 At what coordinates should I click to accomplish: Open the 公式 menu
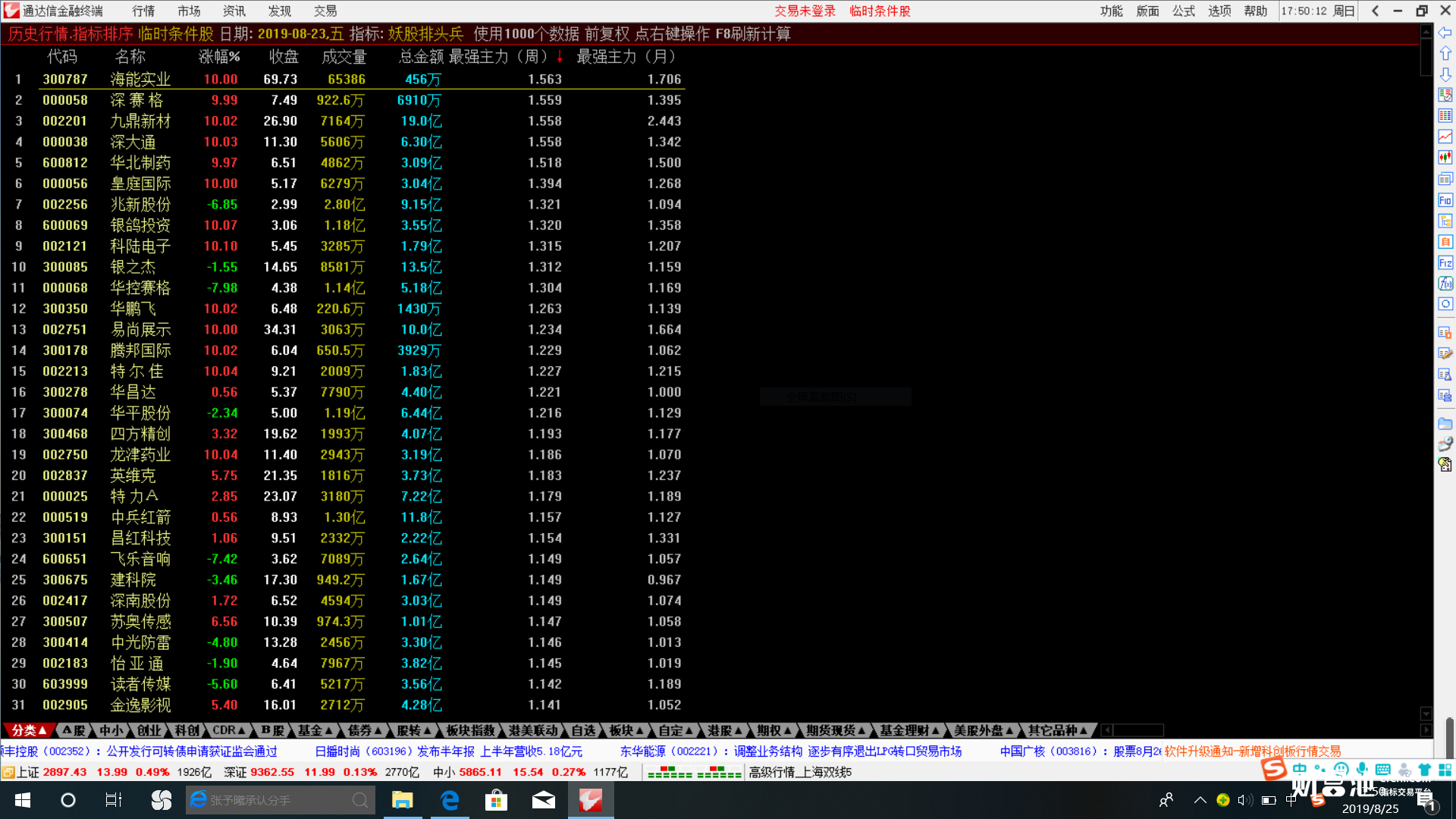click(x=1183, y=11)
